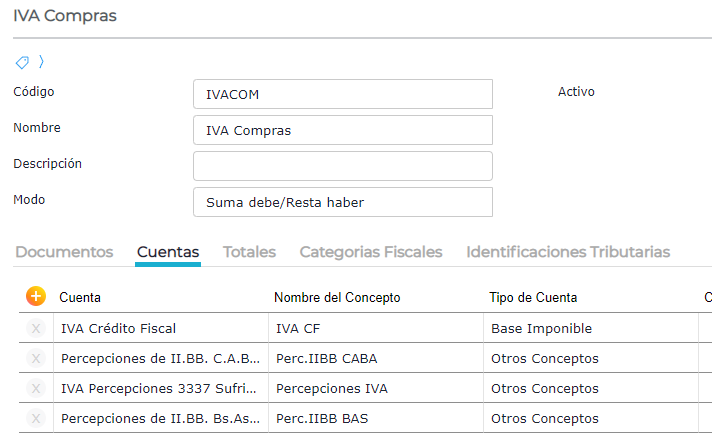Switch to the Documentos tab

(x=64, y=252)
